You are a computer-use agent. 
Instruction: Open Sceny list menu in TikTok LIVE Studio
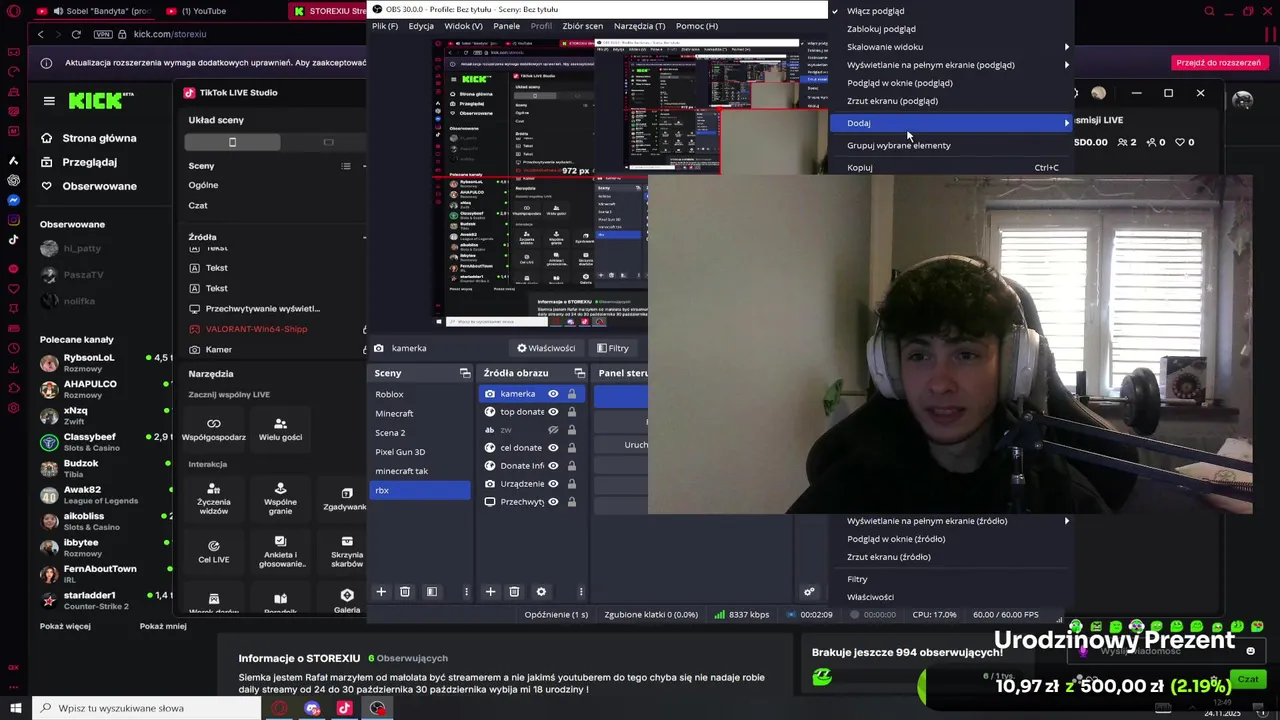click(x=346, y=166)
